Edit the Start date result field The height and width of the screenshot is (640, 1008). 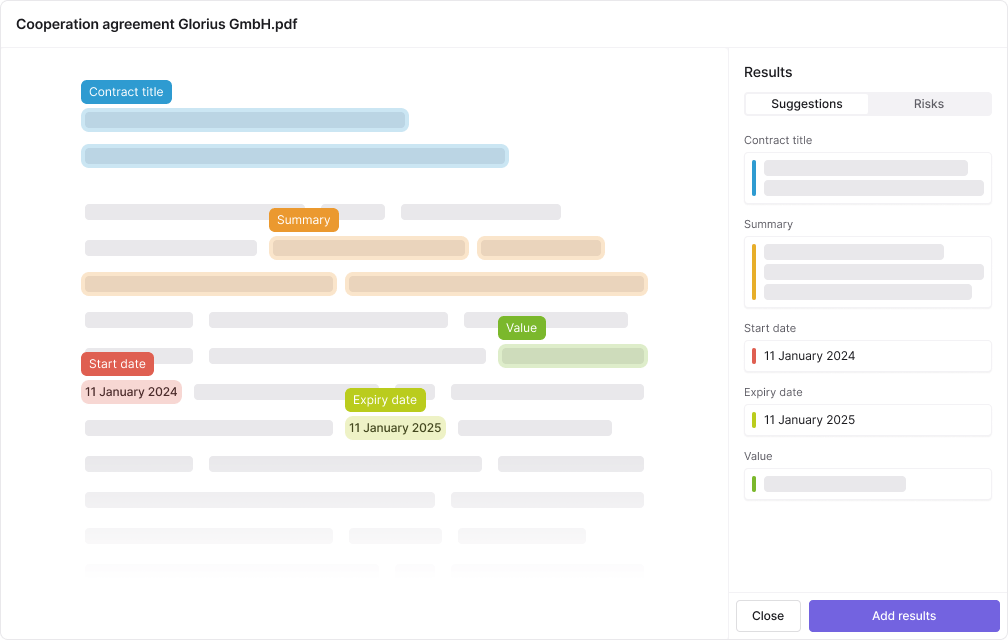[868, 356]
